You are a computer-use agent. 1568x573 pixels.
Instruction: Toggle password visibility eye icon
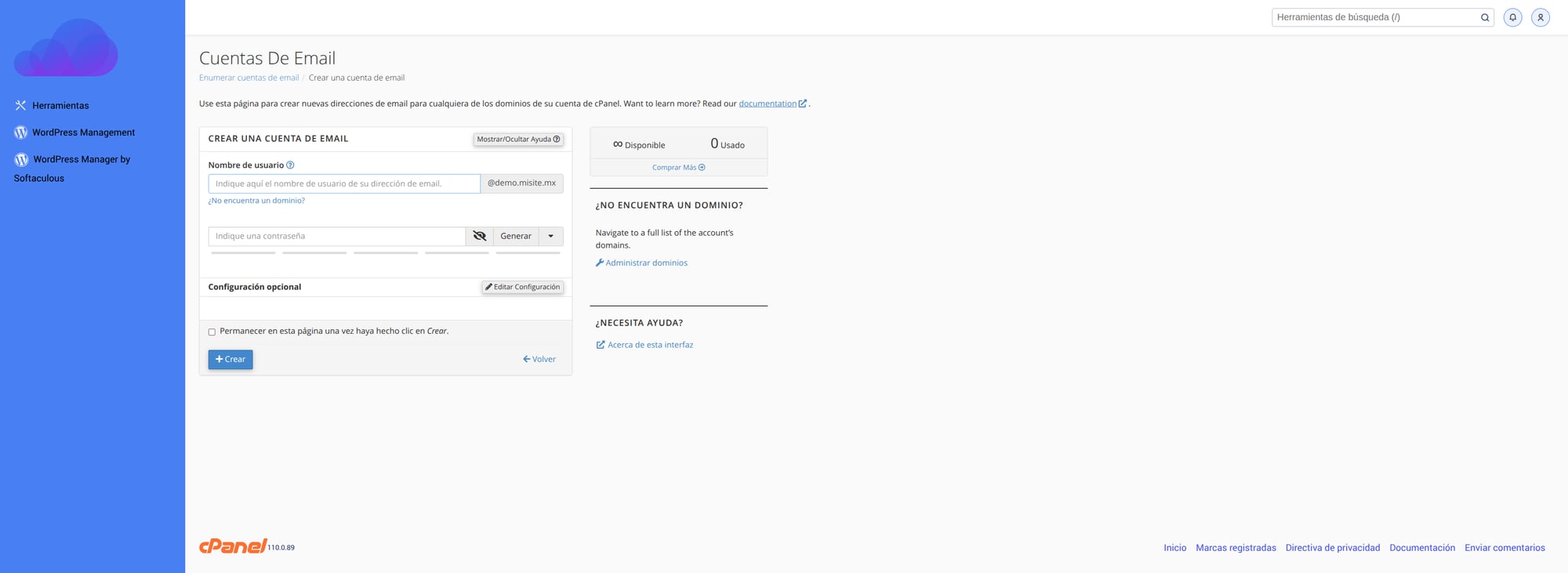(x=480, y=236)
